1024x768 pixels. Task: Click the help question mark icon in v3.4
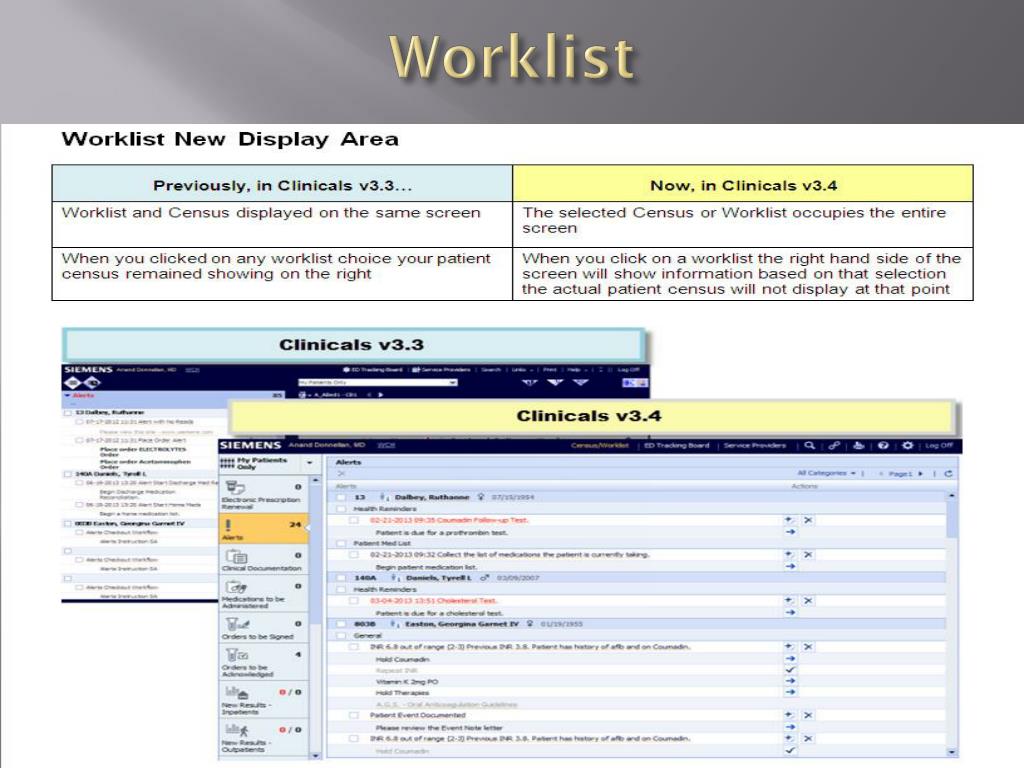883,445
